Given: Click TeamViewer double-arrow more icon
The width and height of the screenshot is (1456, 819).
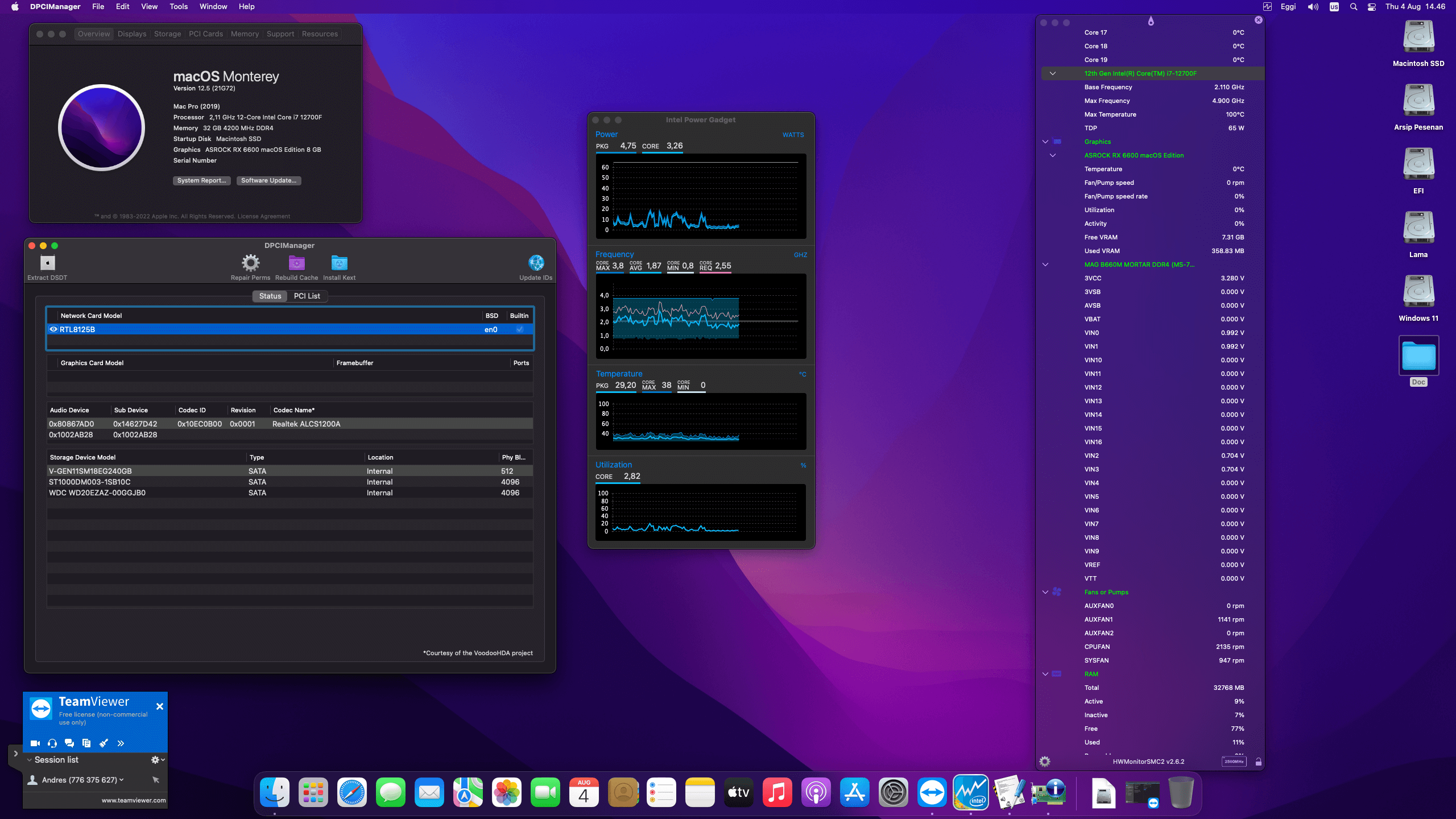Looking at the screenshot, I should coord(121,743).
